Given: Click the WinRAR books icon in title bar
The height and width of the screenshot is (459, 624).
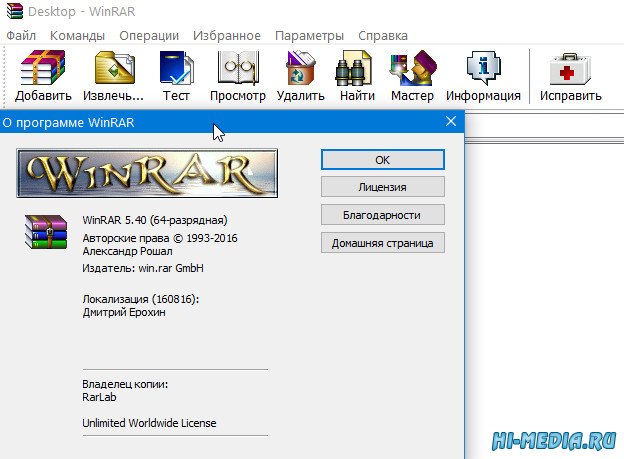Looking at the screenshot, I should [15, 11].
